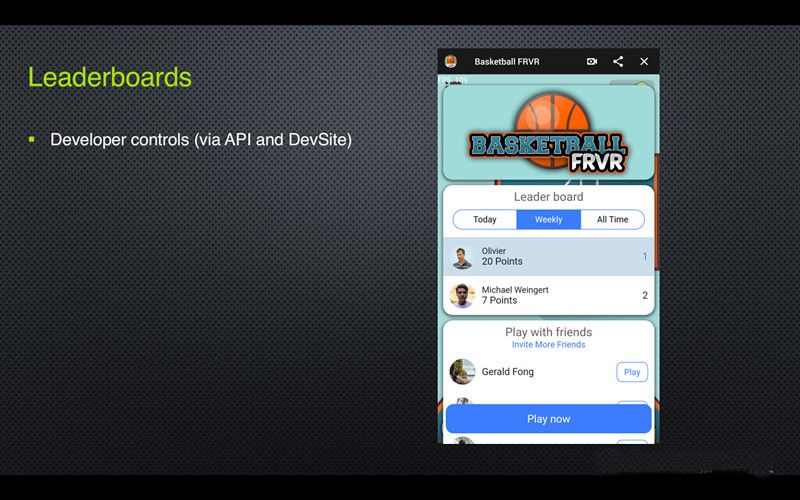Click the Basketball FRVR app icon in header
This screenshot has width=800, height=500.
(x=451, y=62)
